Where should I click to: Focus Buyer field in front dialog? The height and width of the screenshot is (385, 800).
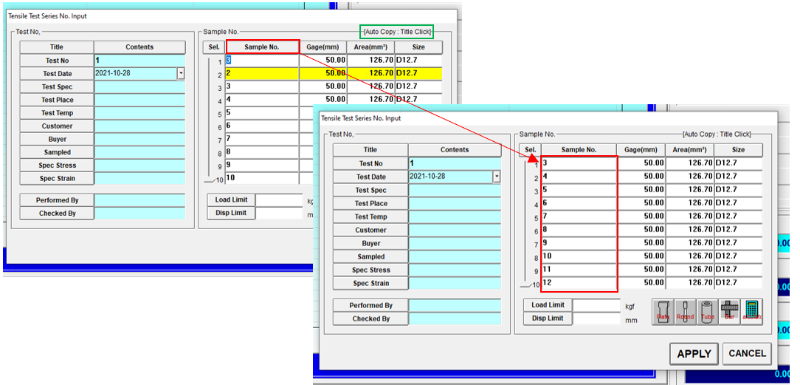point(455,243)
